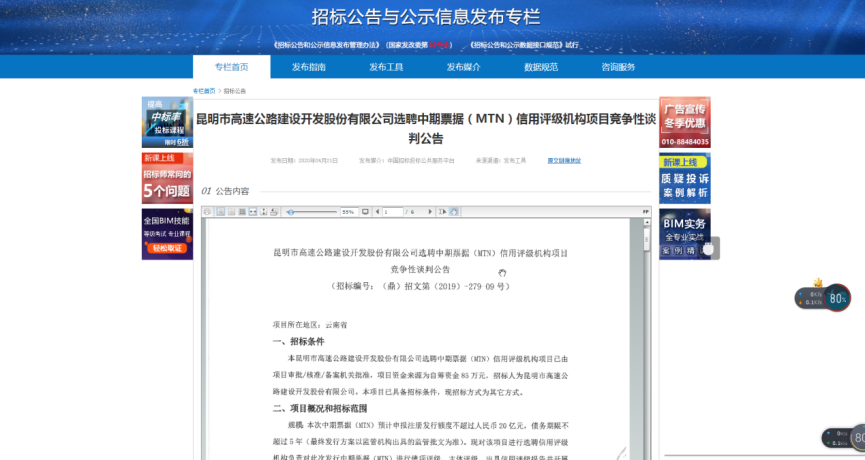Click the fit page height icon
Image resolution: width=865 pixels, height=460 pixels.
263,212
